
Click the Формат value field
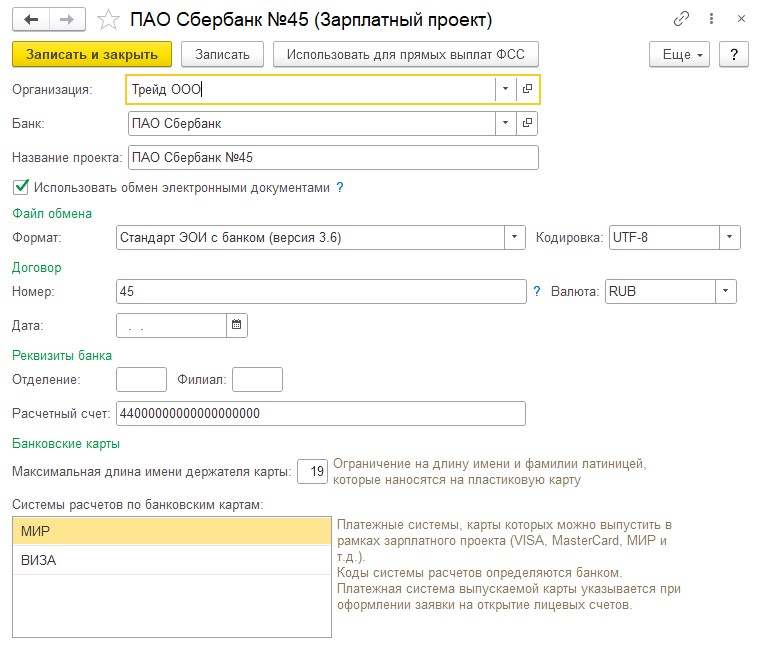[x=311, y=238]
